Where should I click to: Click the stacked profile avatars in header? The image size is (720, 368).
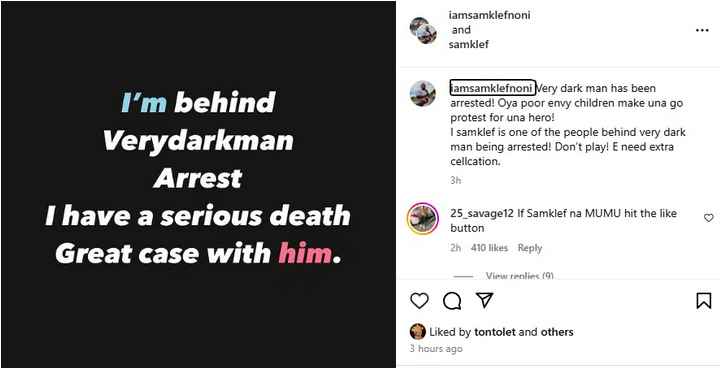[423, 30]
